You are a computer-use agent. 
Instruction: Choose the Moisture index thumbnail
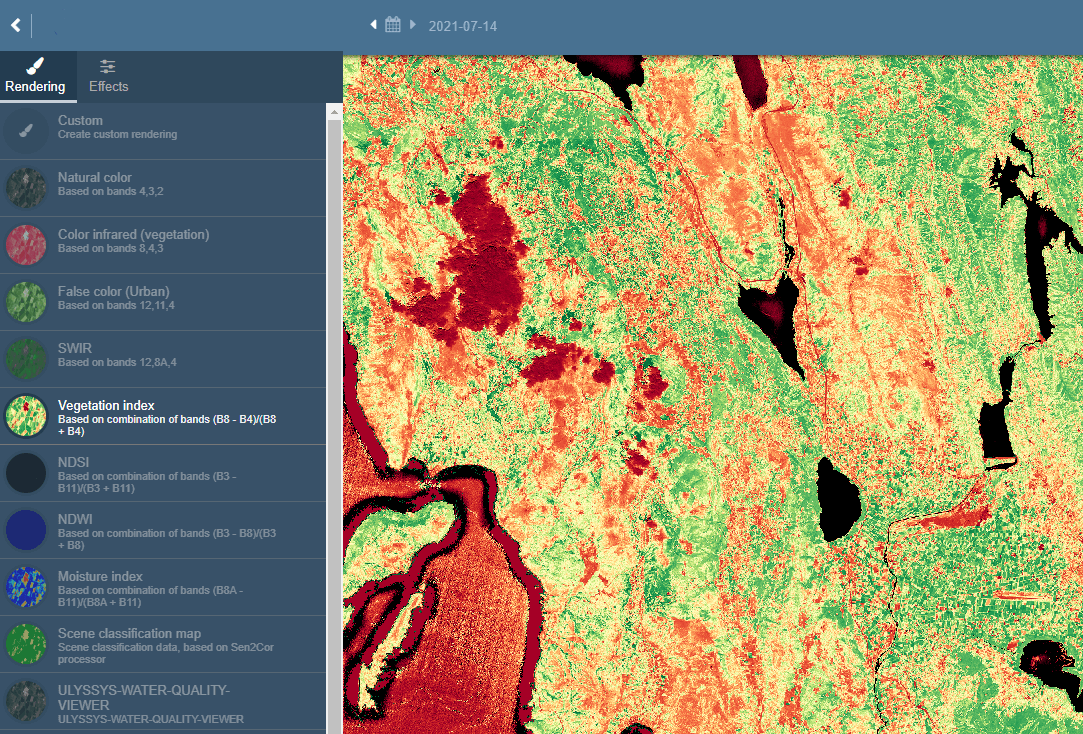pyautogui.click(x=26, y=586)
